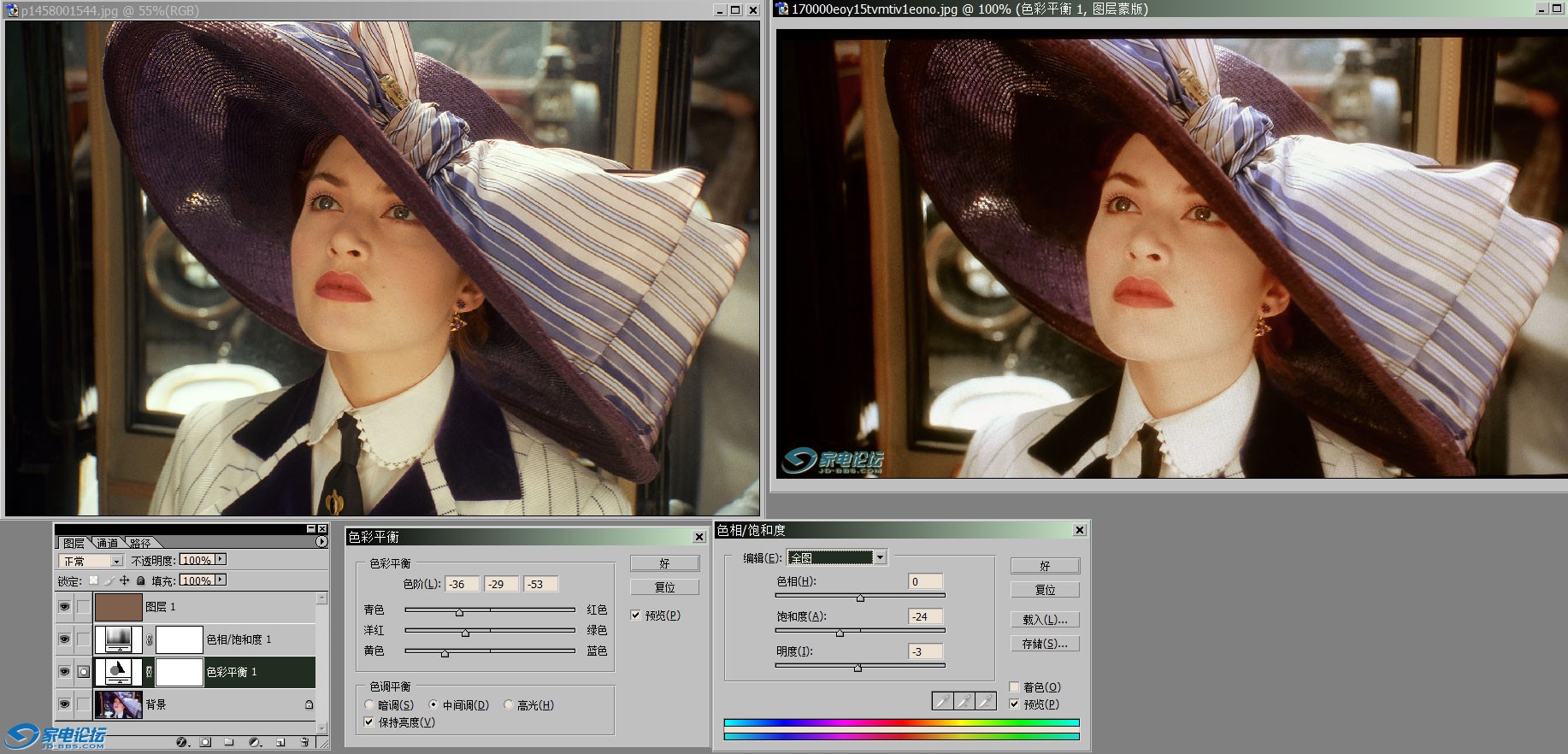The height and width of the screenshot is (754, 1568).
Task: Select the add-to-sample eyedropper in Hue/Saturation
Action: click(x=964, y=702)
